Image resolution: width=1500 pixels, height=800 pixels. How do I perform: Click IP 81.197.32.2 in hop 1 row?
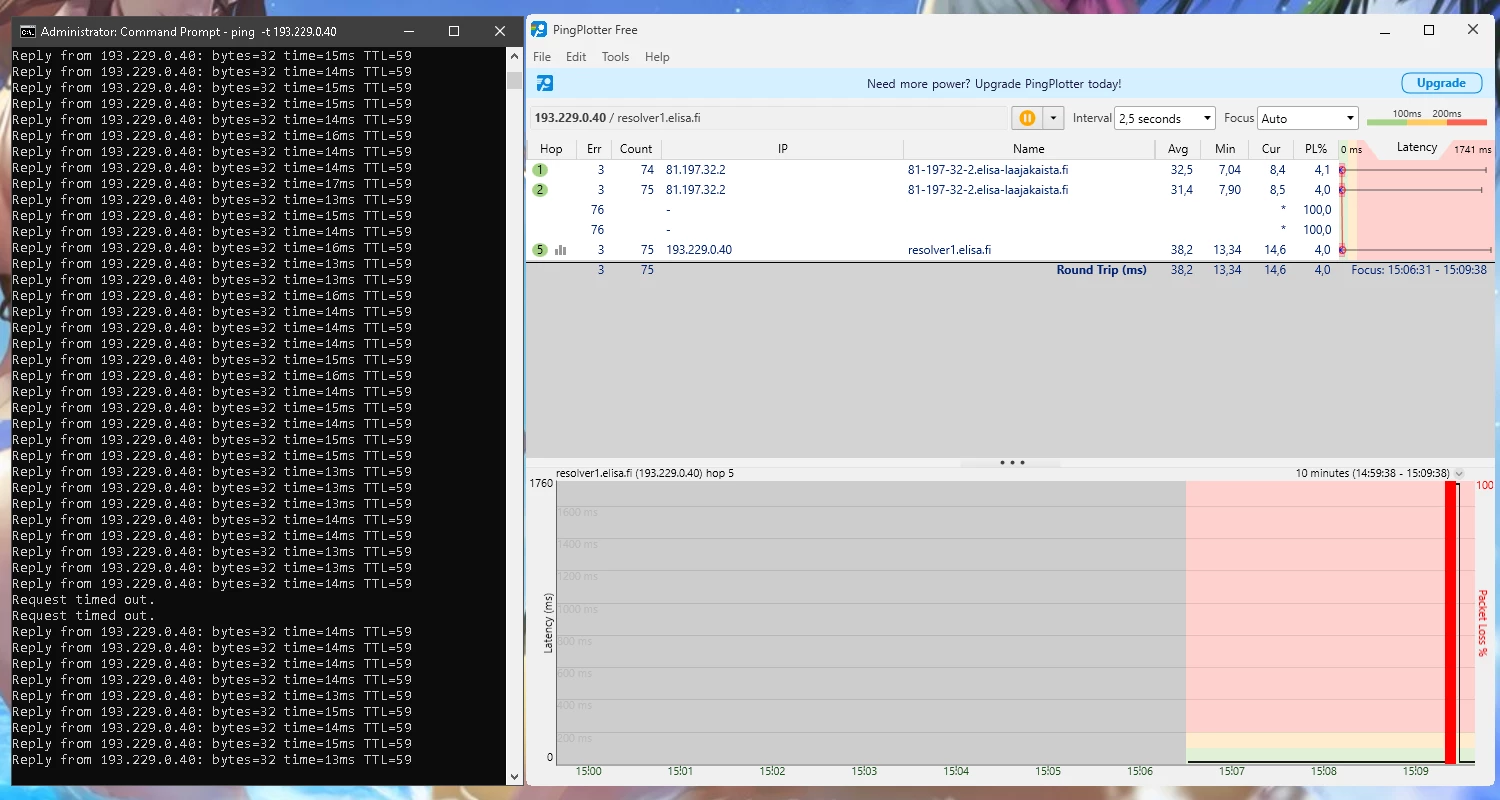(696, 170)
